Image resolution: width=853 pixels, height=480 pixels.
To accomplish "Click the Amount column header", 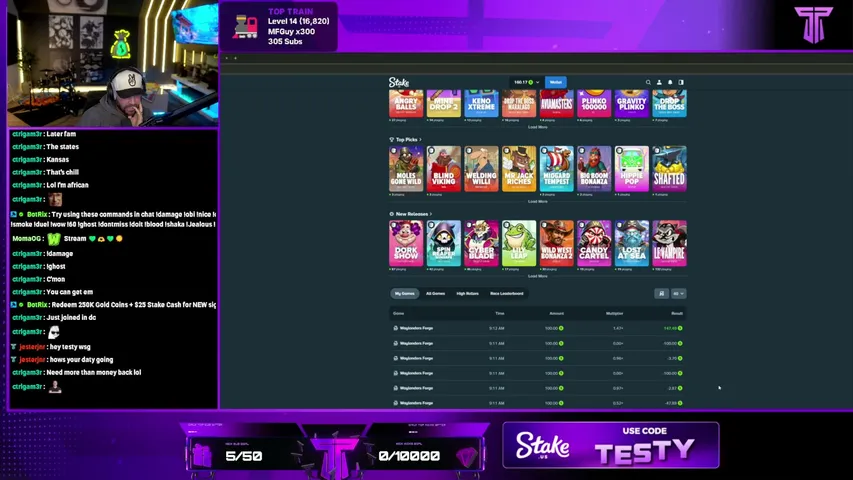I will pos(557,313).
